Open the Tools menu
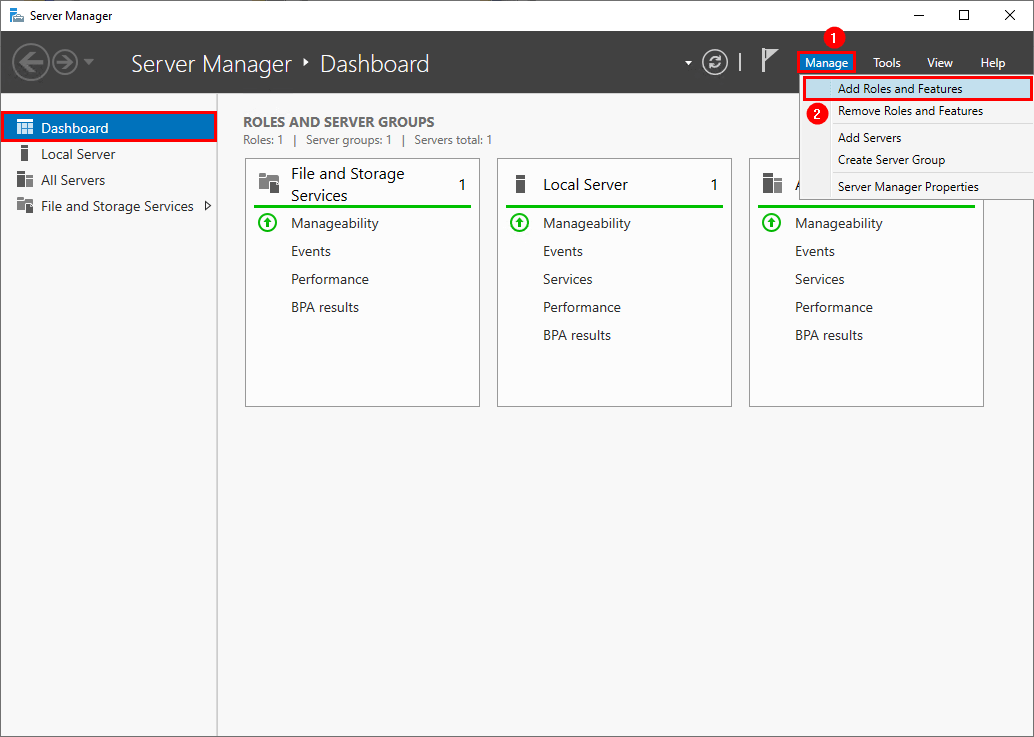Viewport: 1034px width, 737px height. coord(886,63)
